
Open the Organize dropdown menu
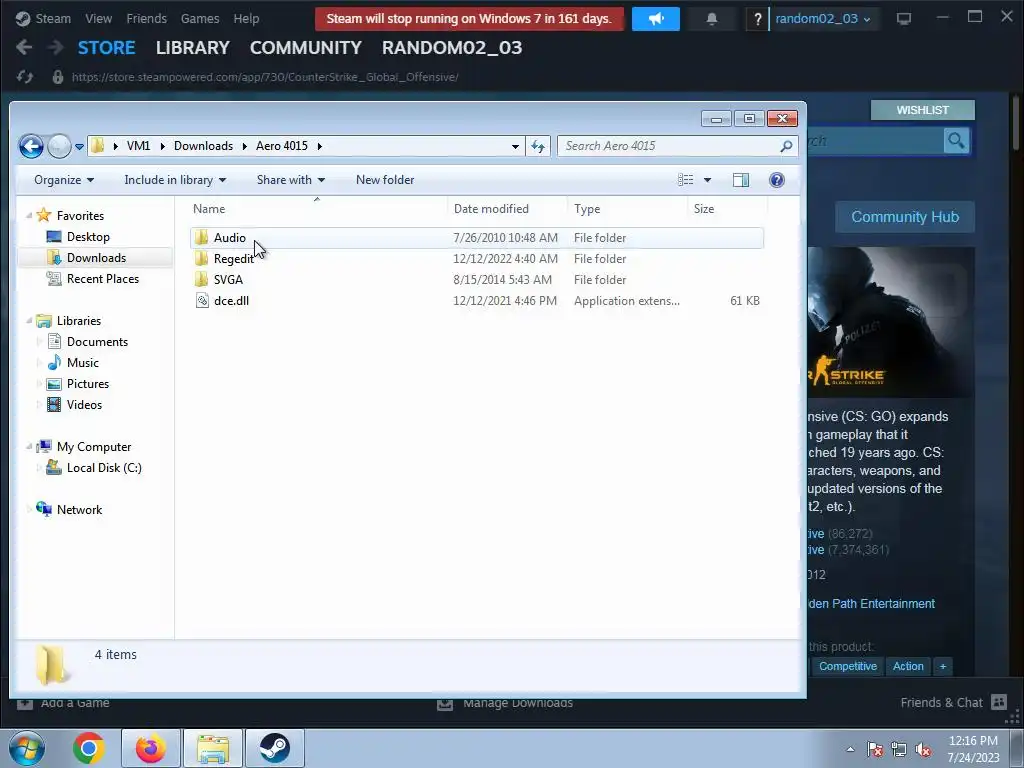[x=64, y=180]
